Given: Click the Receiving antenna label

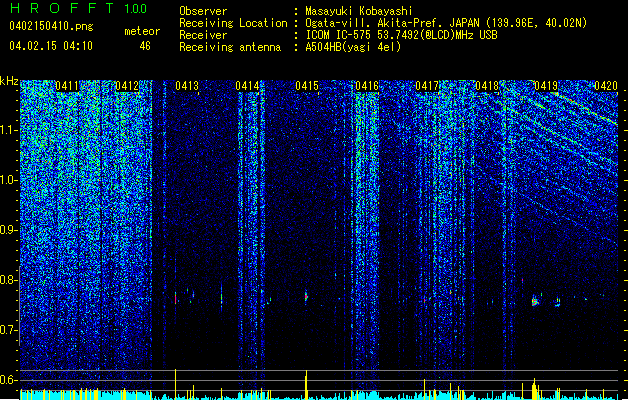Looking at the screenshot, I should tap(230, 47).
